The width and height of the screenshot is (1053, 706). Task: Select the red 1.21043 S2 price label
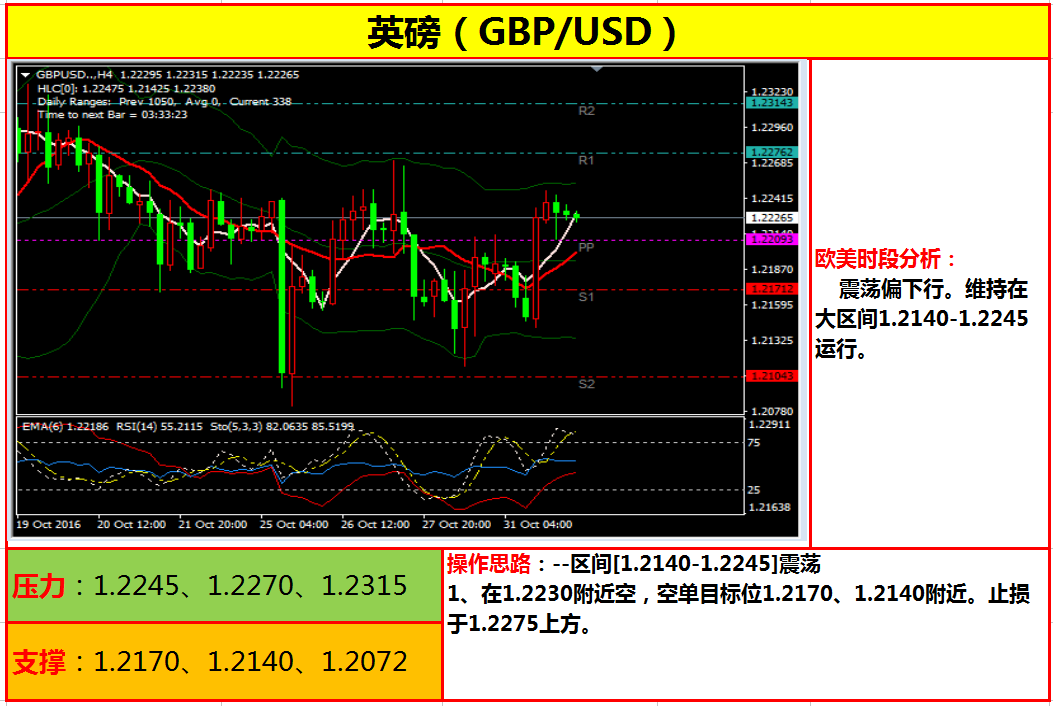click(772, 376)
